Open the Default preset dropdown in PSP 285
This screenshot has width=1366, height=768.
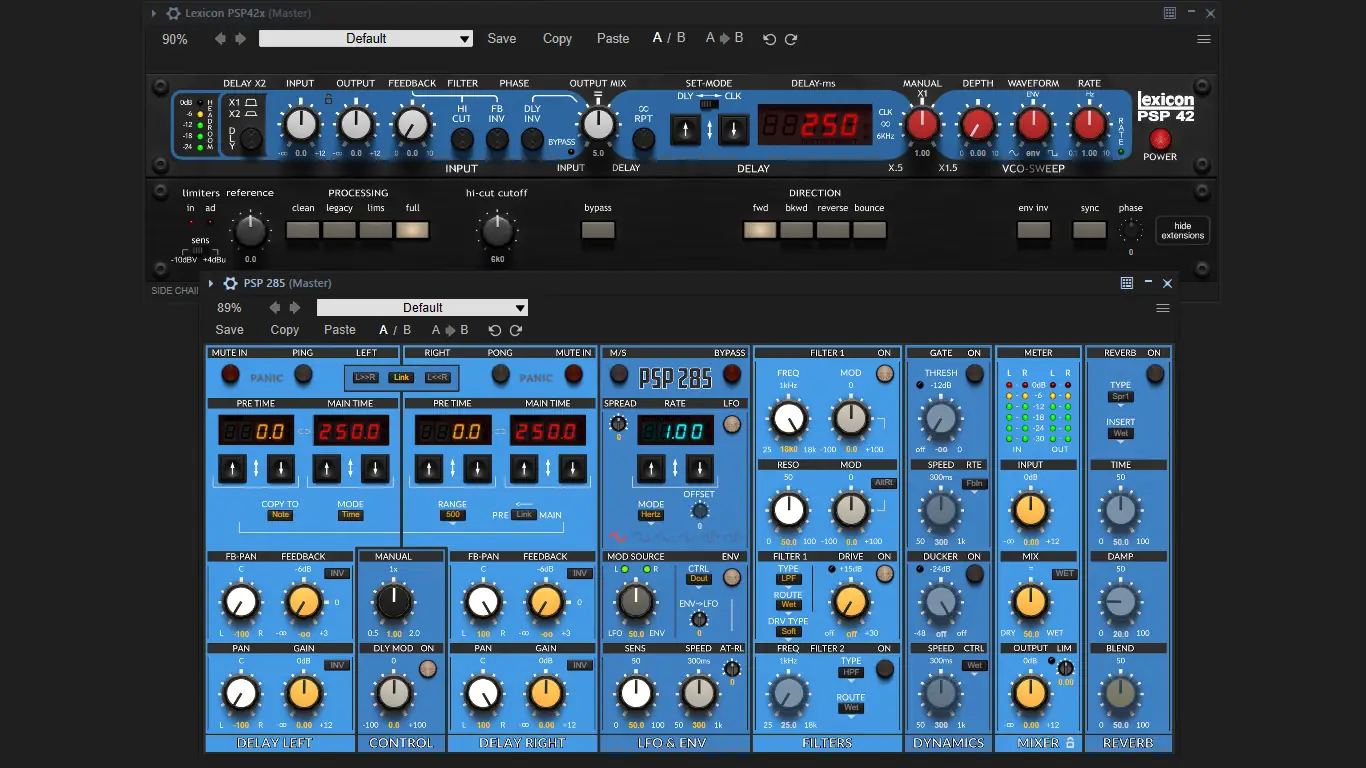422,308
